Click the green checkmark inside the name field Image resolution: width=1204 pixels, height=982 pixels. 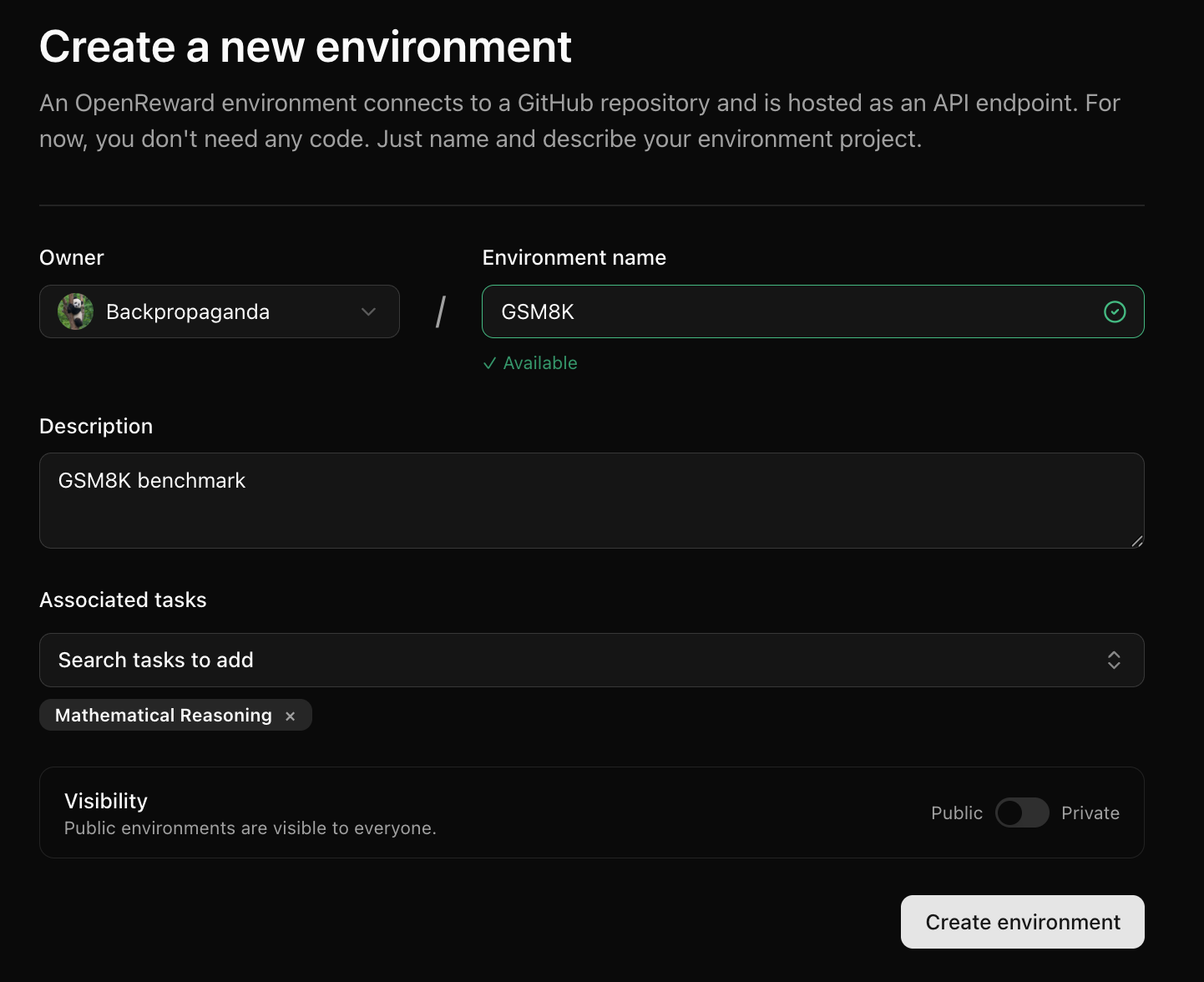1114,311
